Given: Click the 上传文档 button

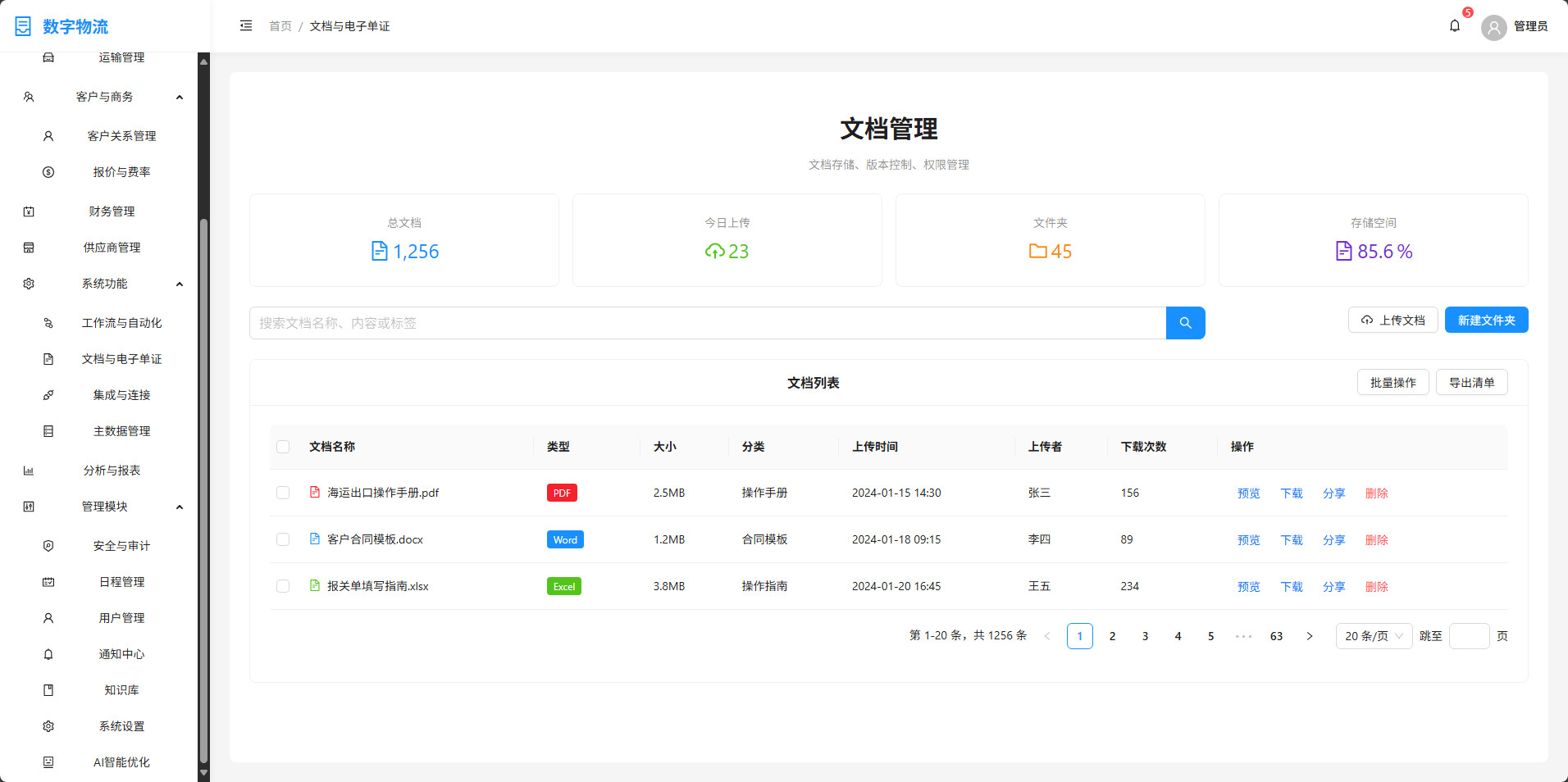Looking at the screenshot, I should click(1392, 320).
